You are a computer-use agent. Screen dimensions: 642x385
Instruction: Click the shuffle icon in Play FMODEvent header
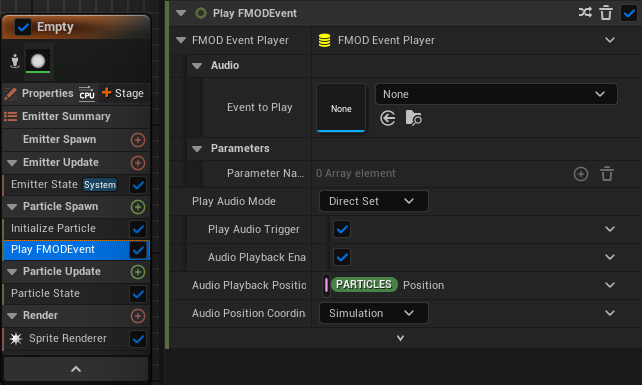[x=585, y=12]
